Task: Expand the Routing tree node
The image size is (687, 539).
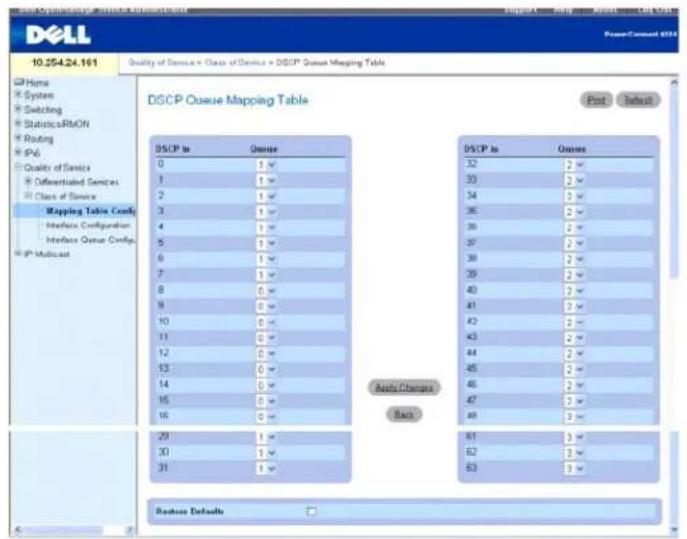Action: 18,138
